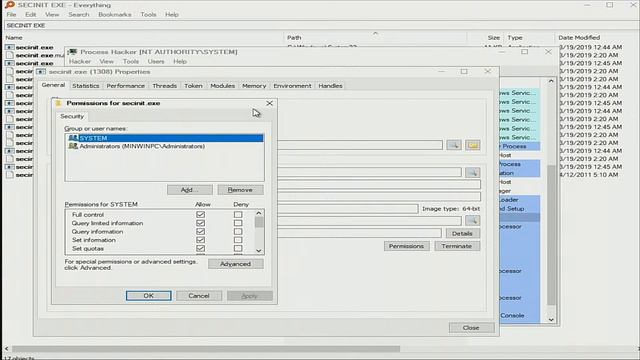The image size is (640, 360).
Task: Click Process Hacker list scrollbar up arrow
Action: [551, 81]
